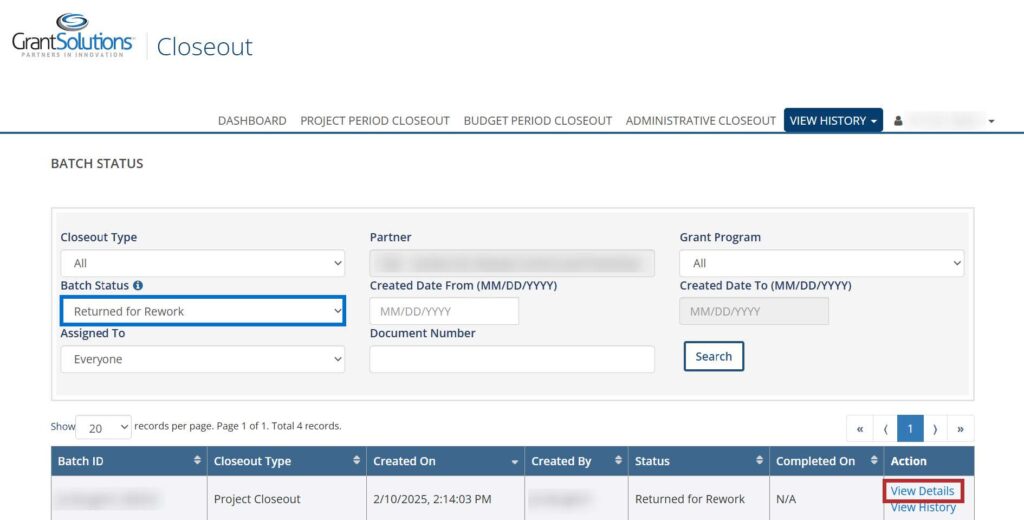Sort by Completed On column arrows
Image resolution: width=1024 pixels, height=520 pixels.
pos(872,461)
